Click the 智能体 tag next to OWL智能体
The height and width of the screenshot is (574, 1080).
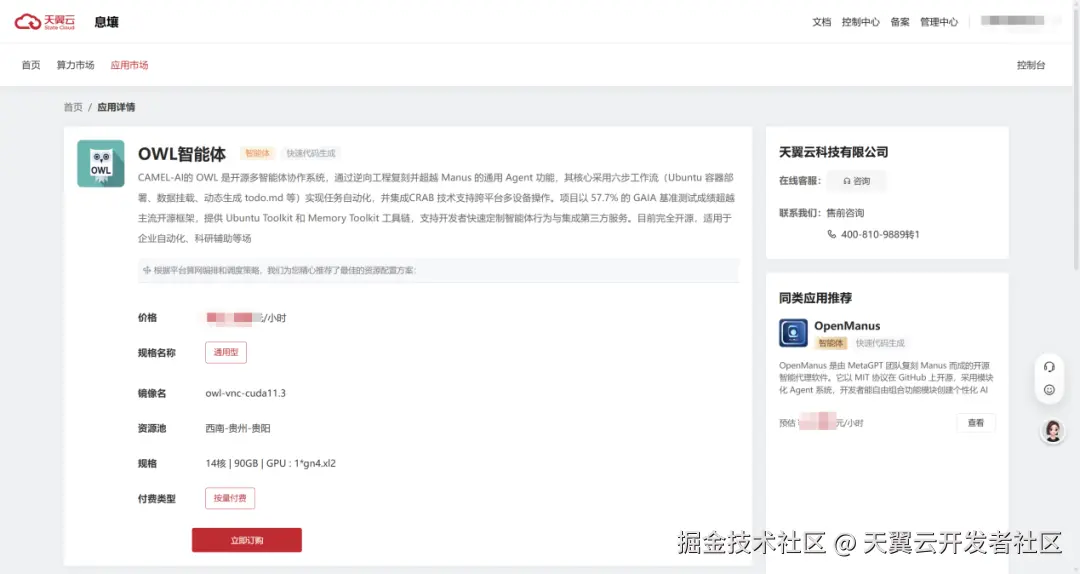[x=258, y=153]
